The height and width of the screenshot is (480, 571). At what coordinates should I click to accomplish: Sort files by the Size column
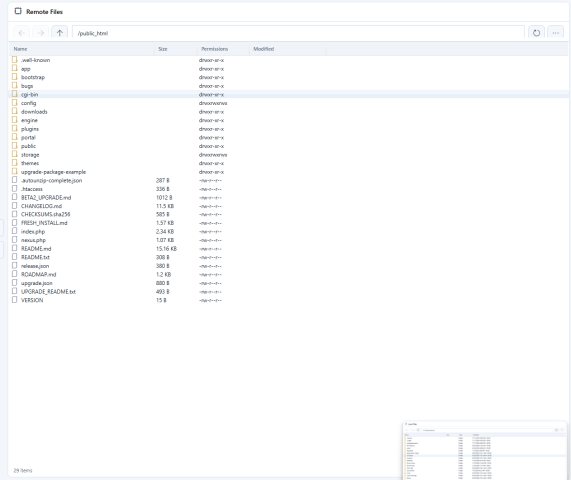tap(163, 49)
